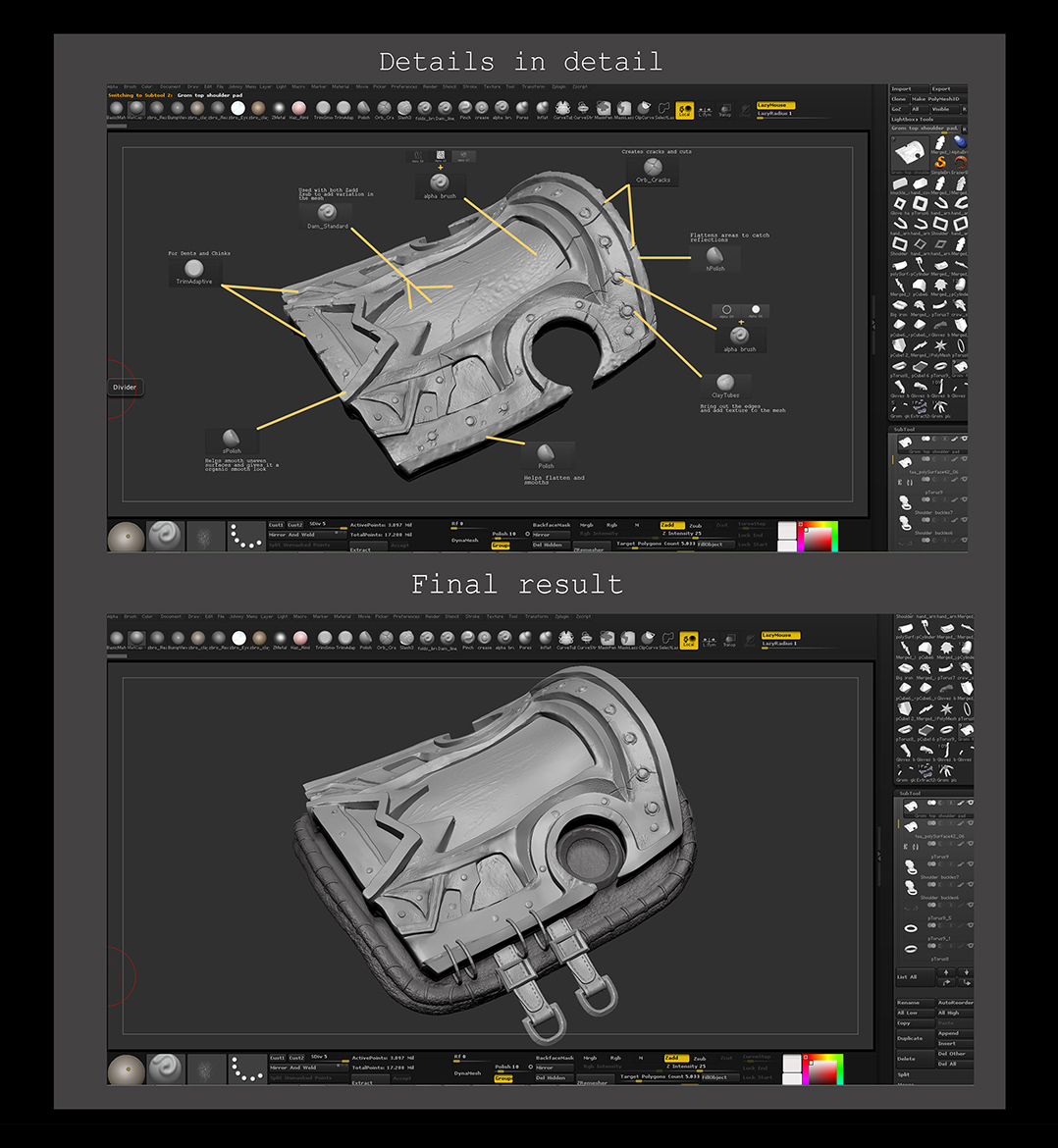Click List All in Final result SubTool panel

tap(916, 976)
